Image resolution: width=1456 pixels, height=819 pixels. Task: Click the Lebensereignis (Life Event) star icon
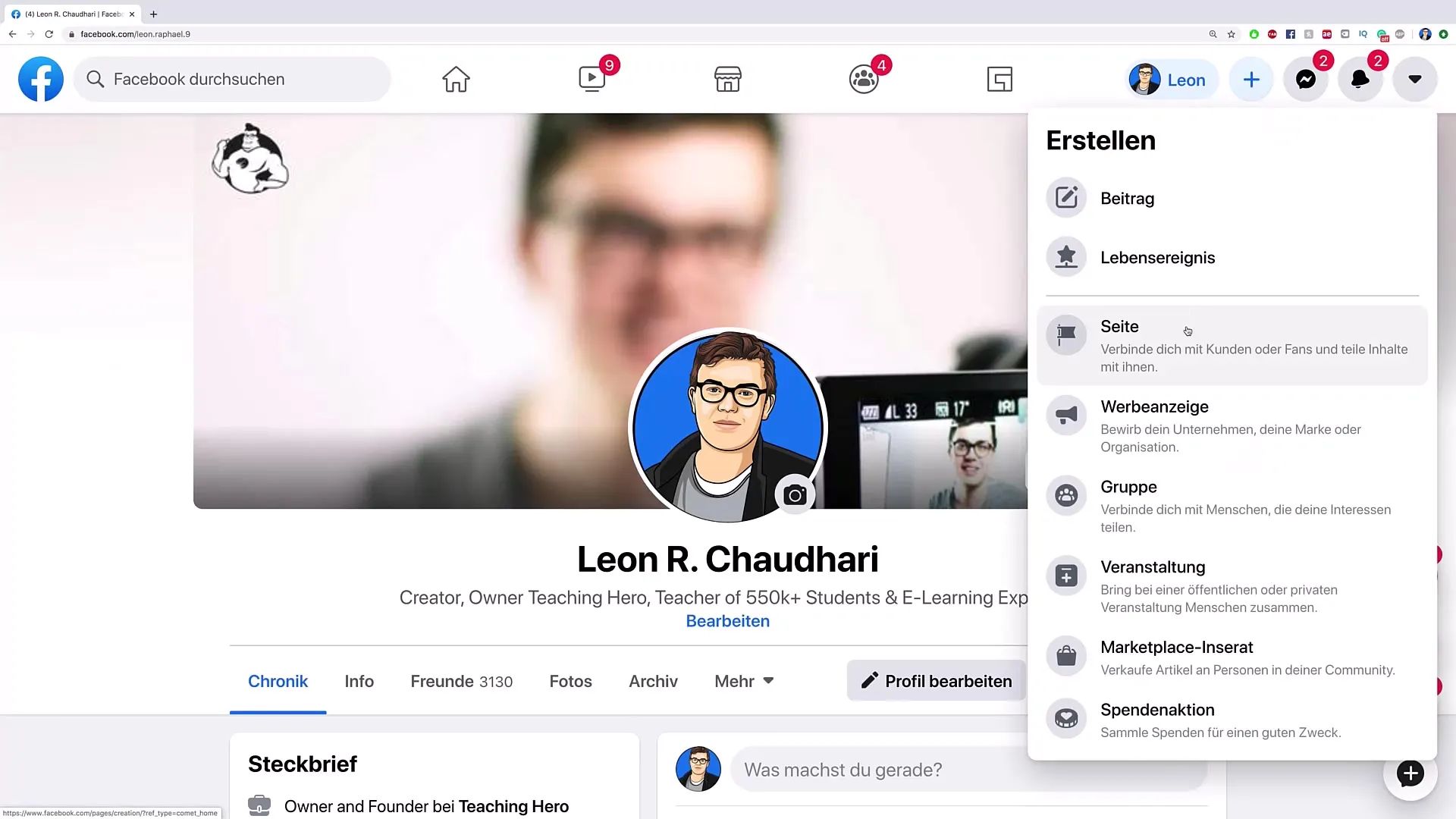tap(1066, 257)
